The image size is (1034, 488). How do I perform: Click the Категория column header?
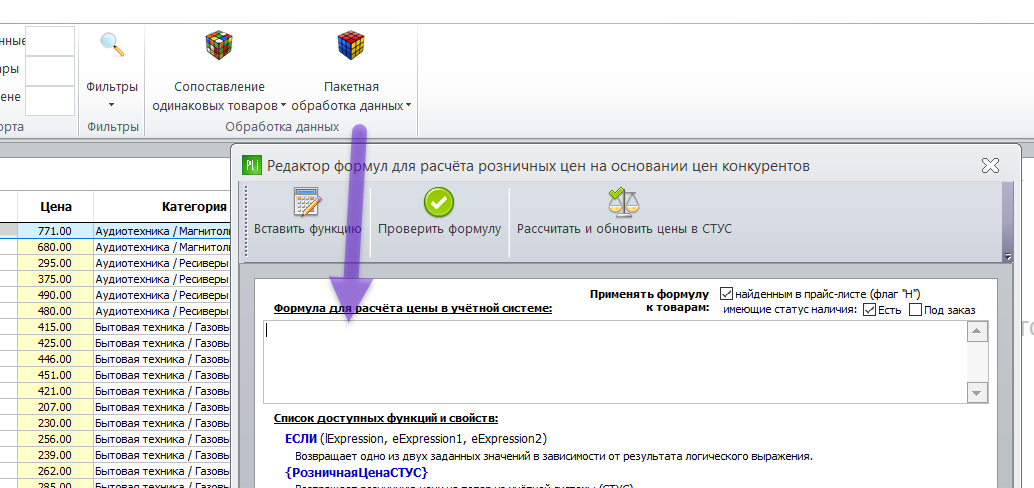point(162,206)
